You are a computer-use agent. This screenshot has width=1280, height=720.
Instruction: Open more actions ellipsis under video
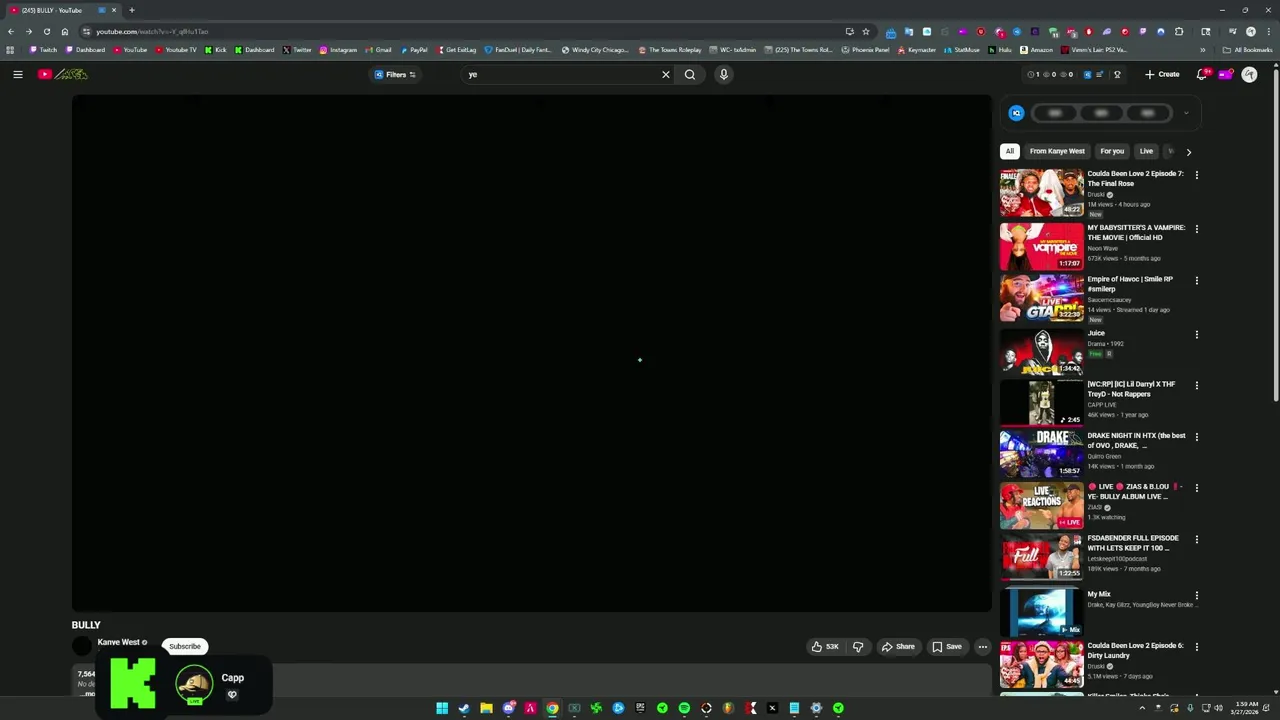coord(982,647)
